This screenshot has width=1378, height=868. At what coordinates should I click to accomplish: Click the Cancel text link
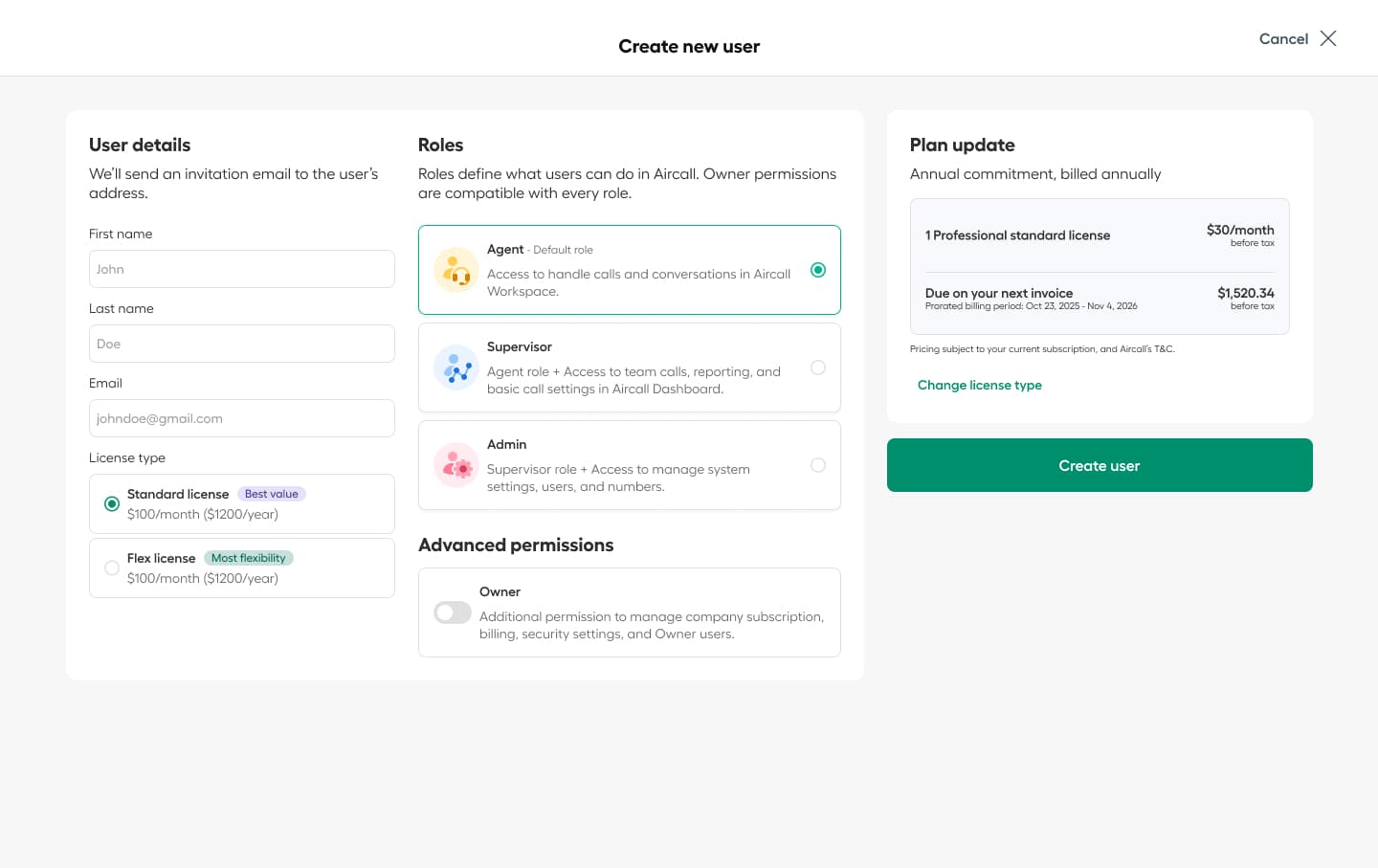[x=1283, y=38]
